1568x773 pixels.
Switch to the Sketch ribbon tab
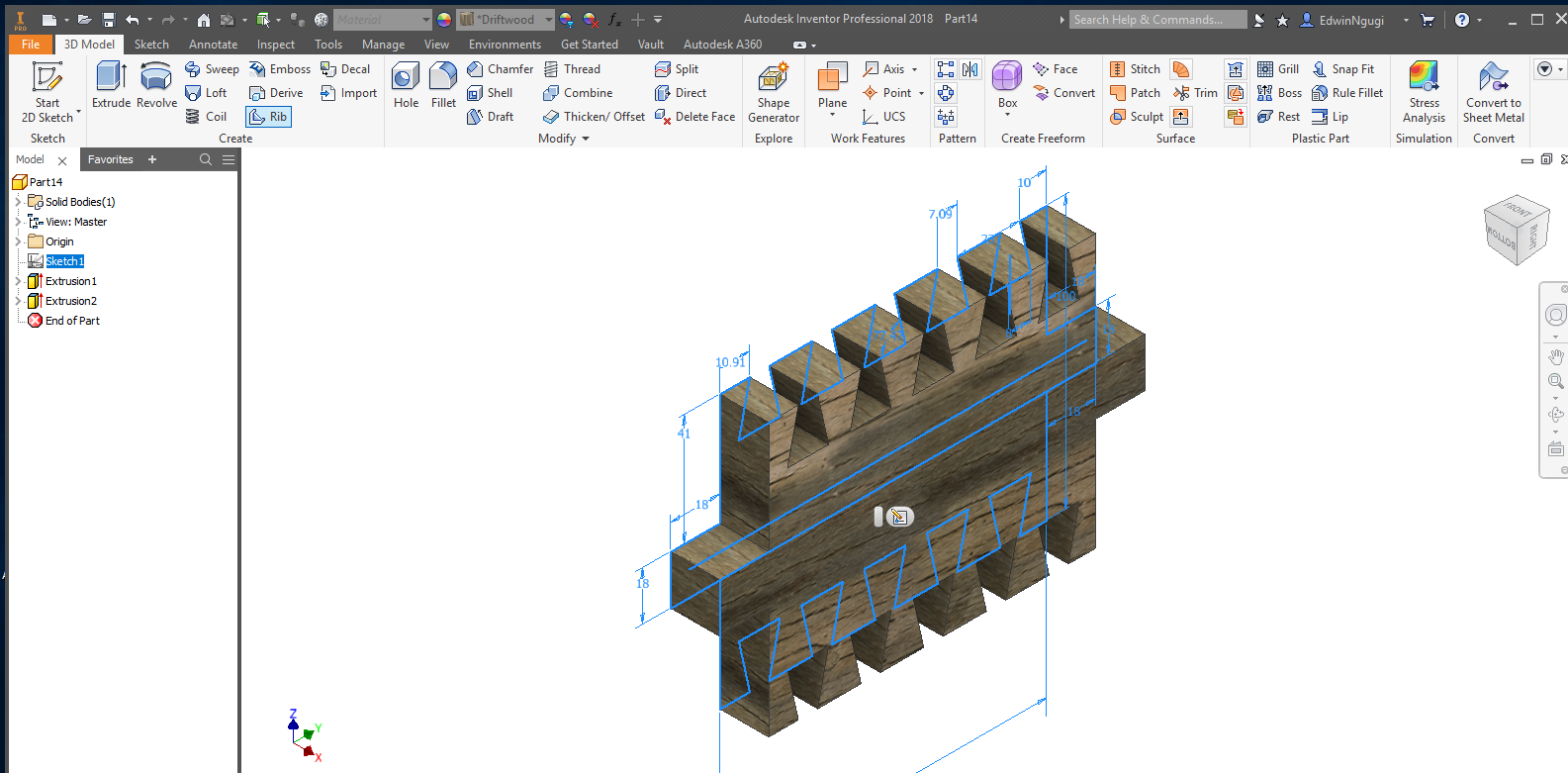click(x=151, y=45)
